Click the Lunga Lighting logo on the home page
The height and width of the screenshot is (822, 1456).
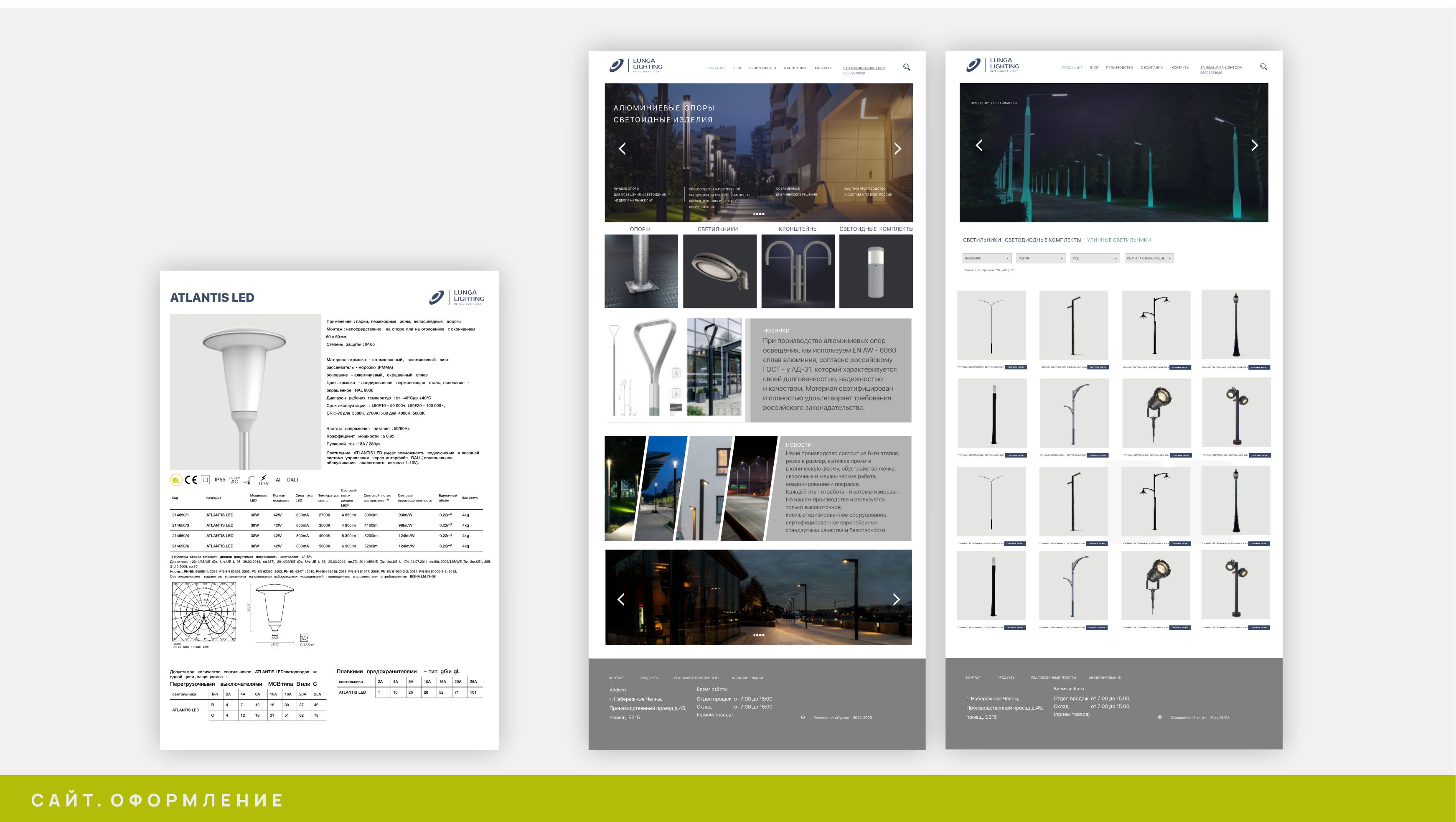click(635, 66)
